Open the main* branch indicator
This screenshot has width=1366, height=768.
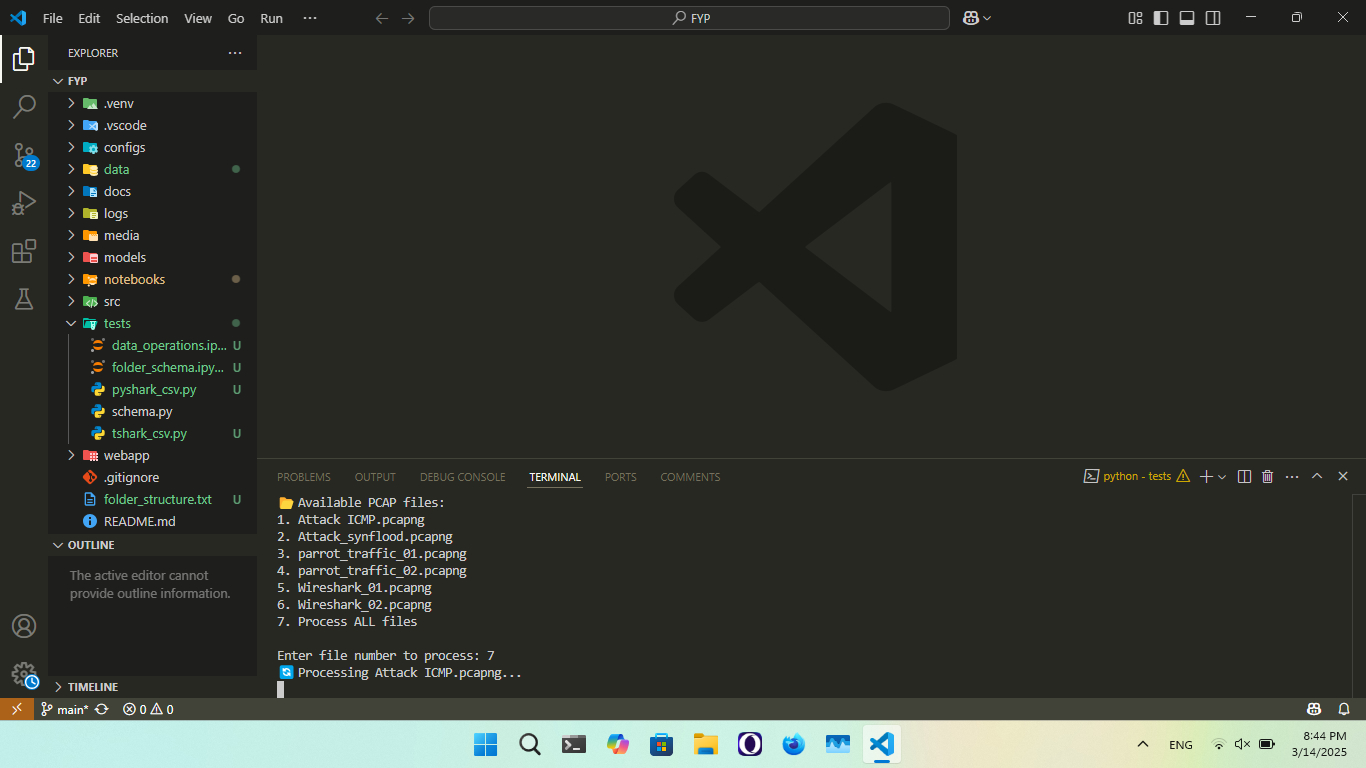coord(65,709)
